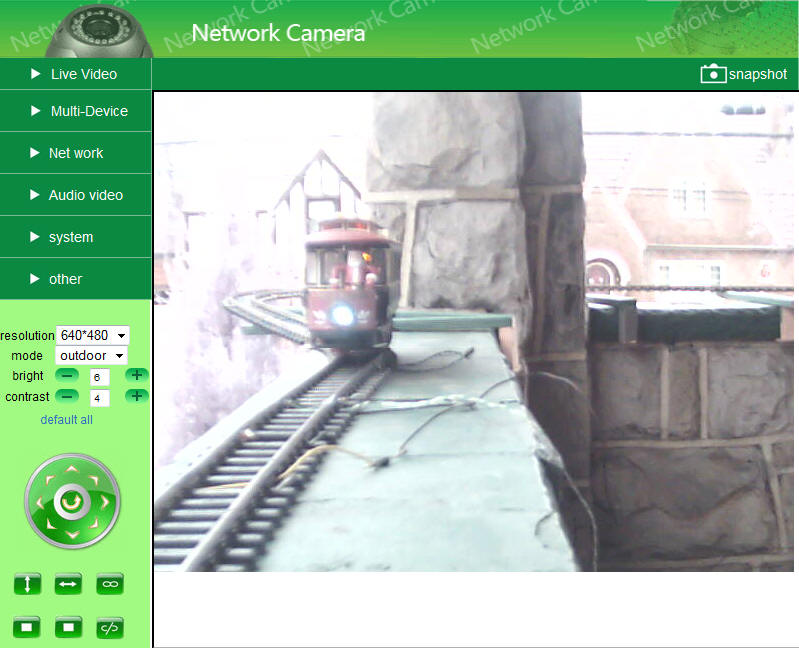Image resolution: width=799 pixels, height=648 pixels.
Task: Click the second square stop button
Action: 68,627
